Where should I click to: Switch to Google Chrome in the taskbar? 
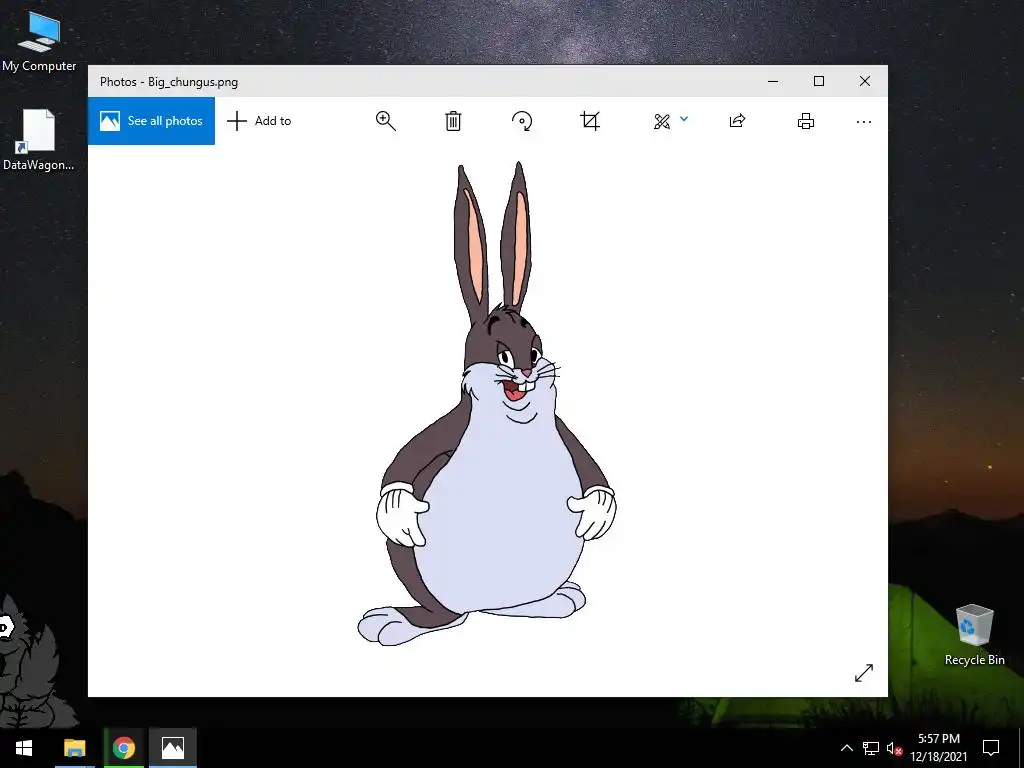[x=123, y=748]
